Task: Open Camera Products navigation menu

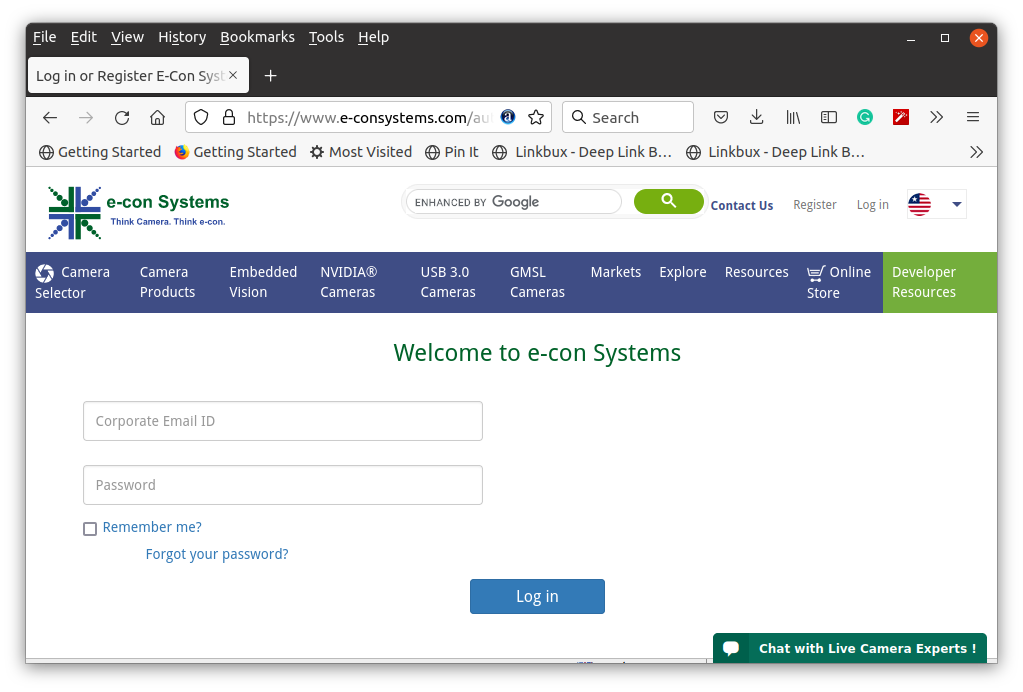Action: point(167,282)
